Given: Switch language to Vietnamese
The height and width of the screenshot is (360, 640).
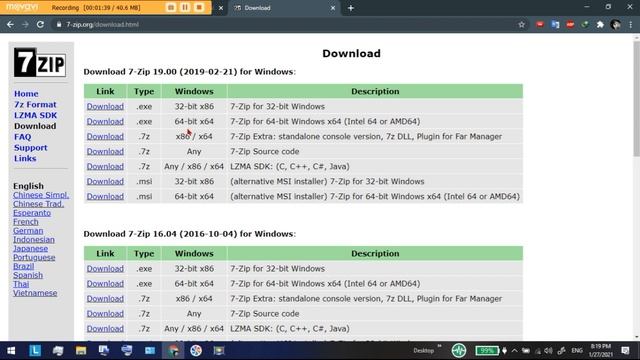Looking at the screenshot, I should click(35, 293).
